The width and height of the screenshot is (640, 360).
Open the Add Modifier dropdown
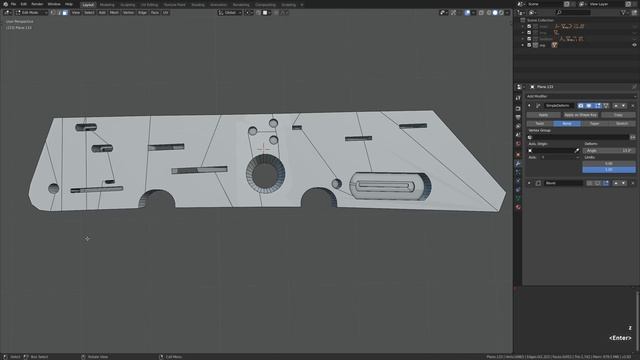[x=581, y=96]
